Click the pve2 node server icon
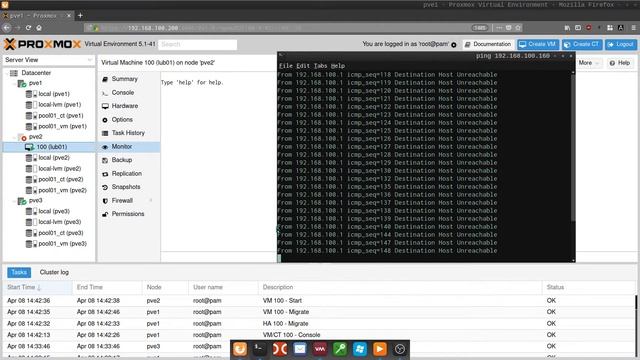This screenshot has width=640, height=360. click(x=22, y=137)
